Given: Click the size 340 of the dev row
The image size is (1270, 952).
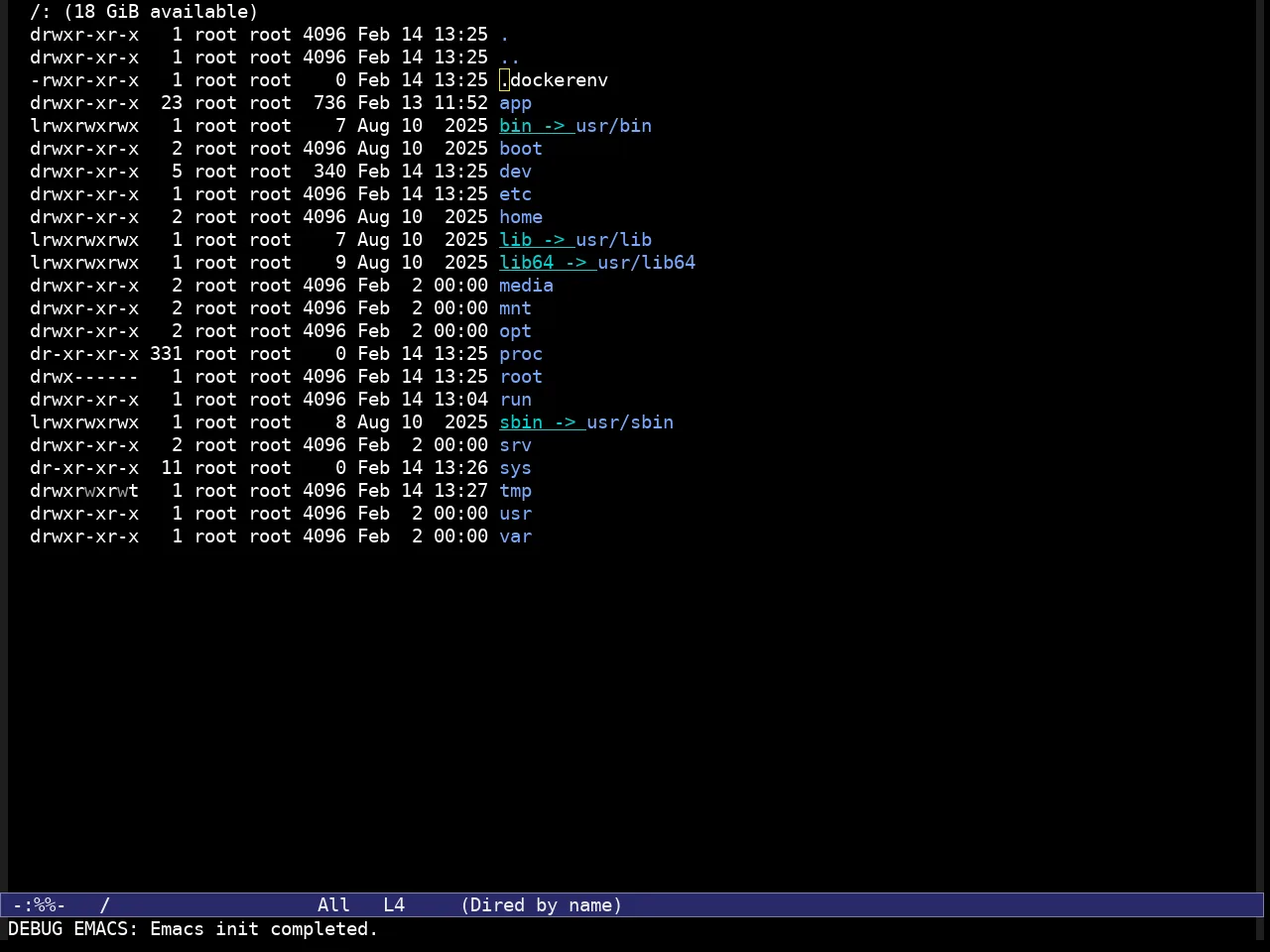Looking at the screenshot, I should coord(329,172).
